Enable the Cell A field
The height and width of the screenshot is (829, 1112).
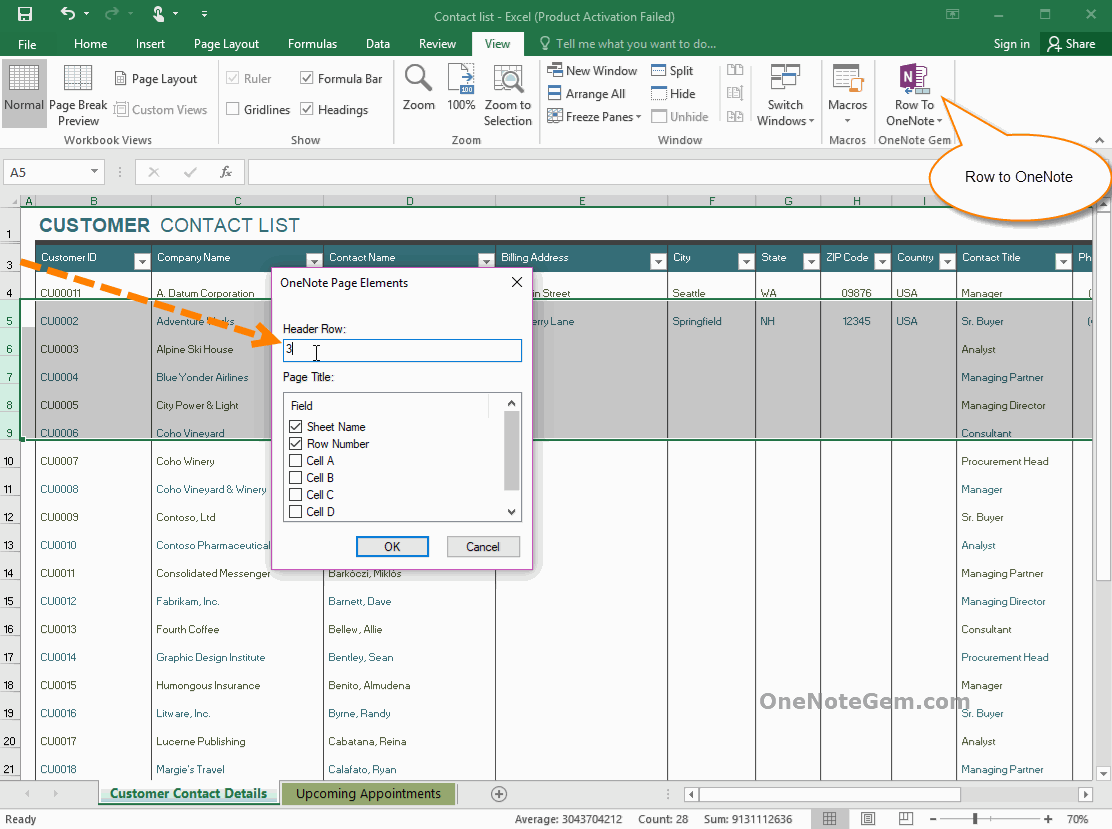pyautogui.click(x=295, y=461)
